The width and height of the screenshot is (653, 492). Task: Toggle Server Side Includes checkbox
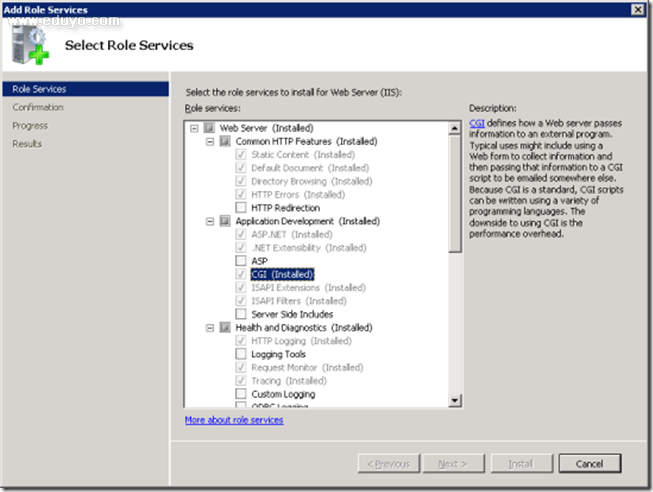[x=240, y=314]
